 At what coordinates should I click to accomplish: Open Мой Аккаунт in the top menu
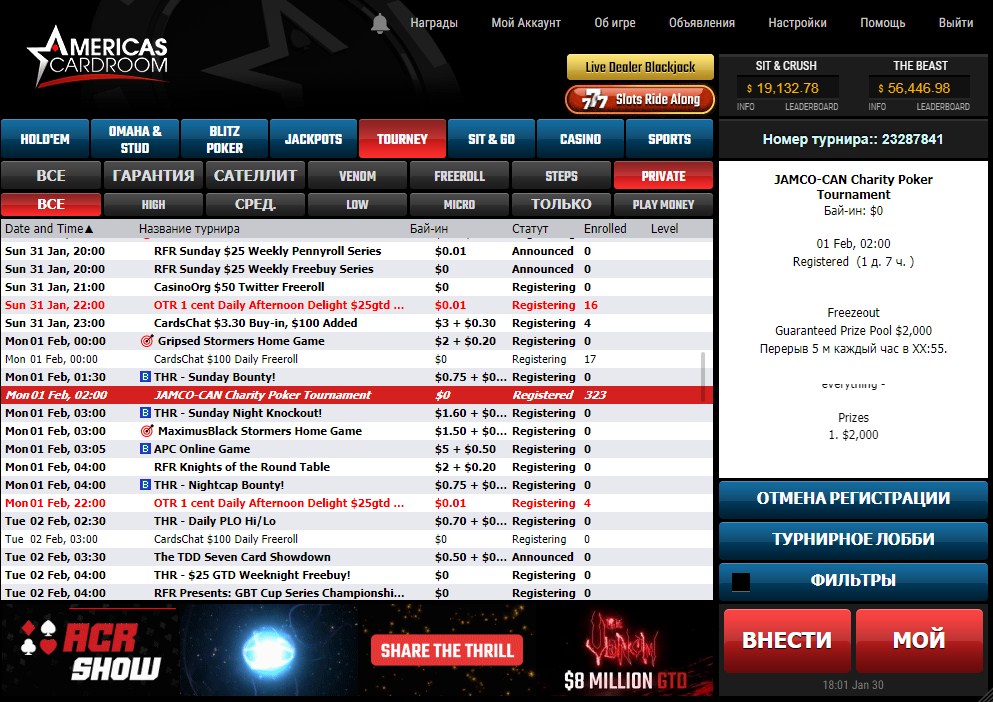click(x=526, y=23)
